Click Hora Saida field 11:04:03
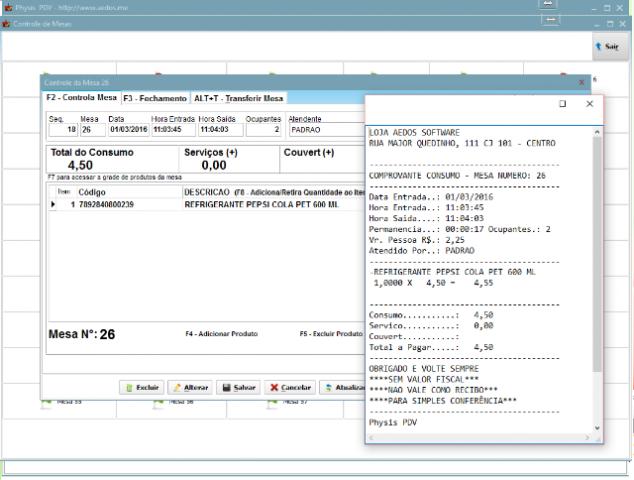The width and height of the screenshot is (634, 480). (x=221, y=130)
